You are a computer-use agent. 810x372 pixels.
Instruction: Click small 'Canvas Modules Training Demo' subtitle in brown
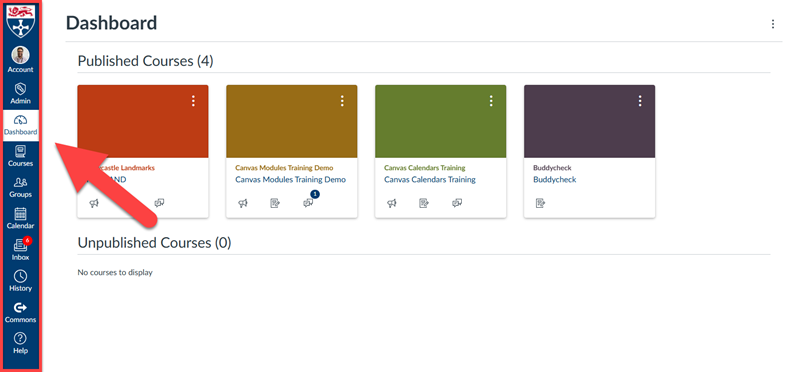pos(284,168)
